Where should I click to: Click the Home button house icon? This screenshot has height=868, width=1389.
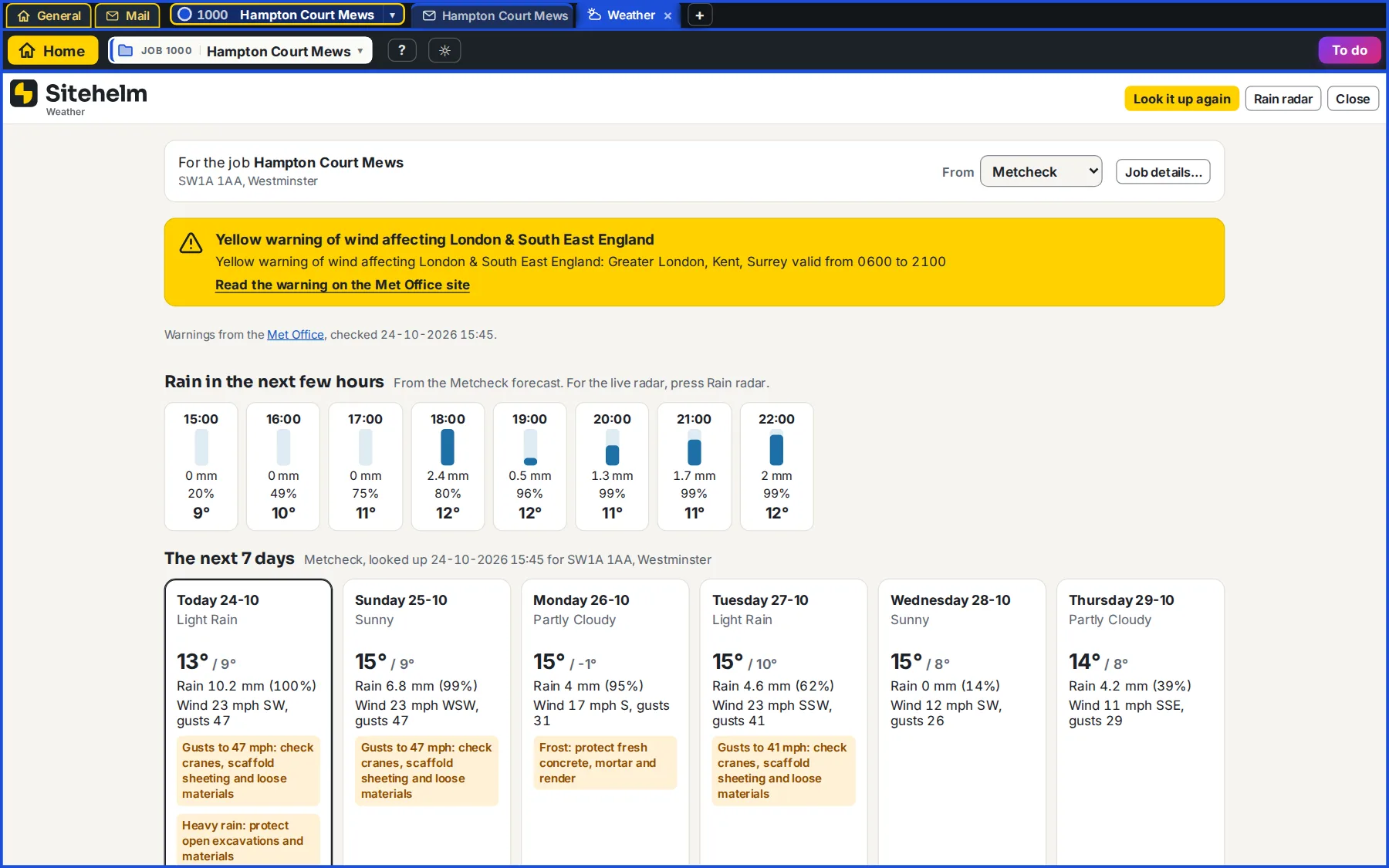[x=27, y=51]
